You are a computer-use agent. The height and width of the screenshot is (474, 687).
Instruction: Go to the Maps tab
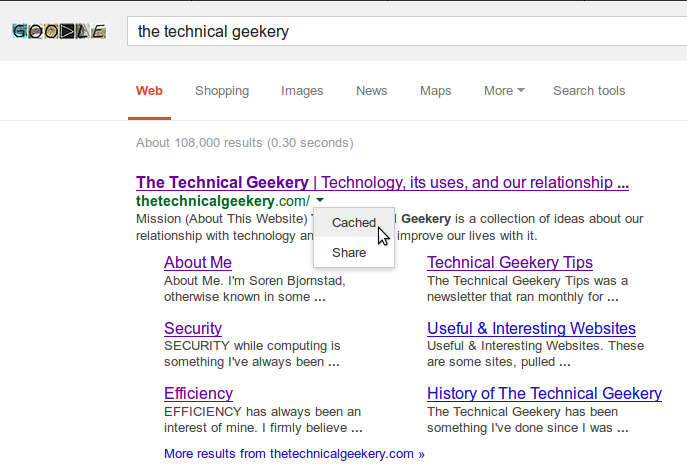[x=436, y=91]
